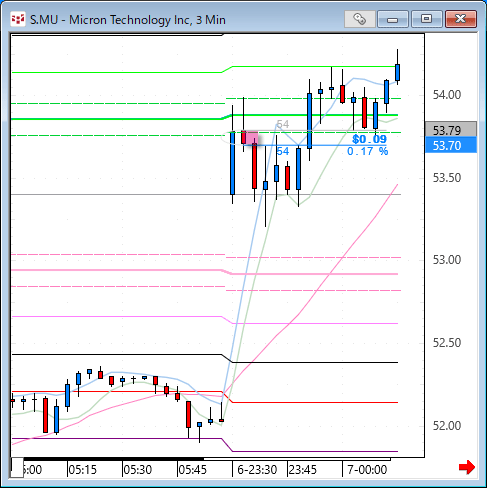This screenshot has width=487, height=488.
Task: Minimize the S.MU chart window
Action: [x=393, y=19]
